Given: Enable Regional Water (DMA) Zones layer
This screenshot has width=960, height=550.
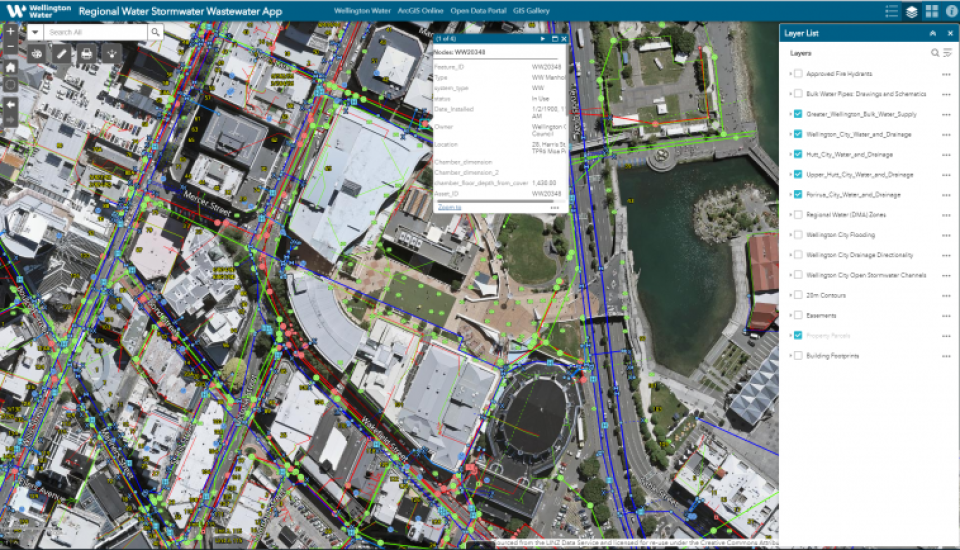Looking at the screenshot, I should [x=798, y=215].
